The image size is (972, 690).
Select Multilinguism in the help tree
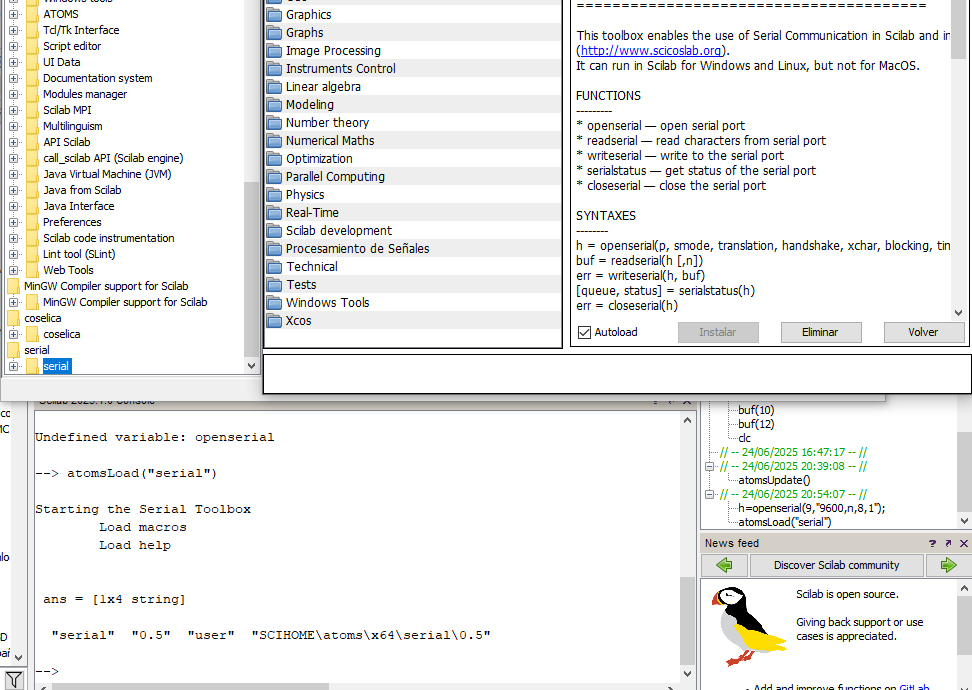73,126
